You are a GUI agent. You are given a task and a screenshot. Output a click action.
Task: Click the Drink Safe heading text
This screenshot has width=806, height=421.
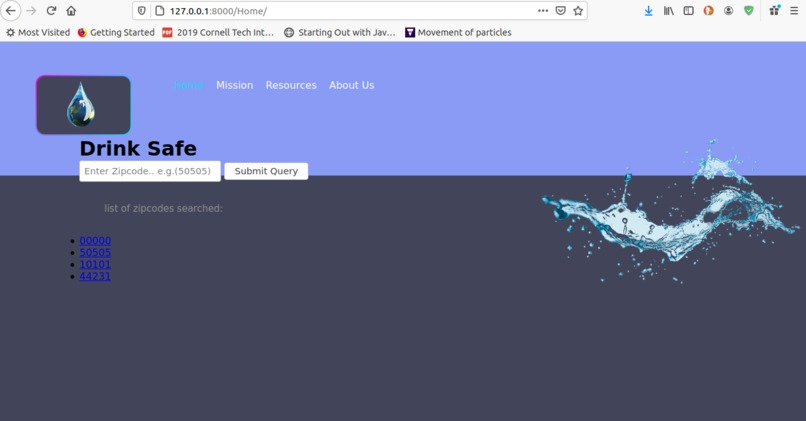[x=138, y=149]
